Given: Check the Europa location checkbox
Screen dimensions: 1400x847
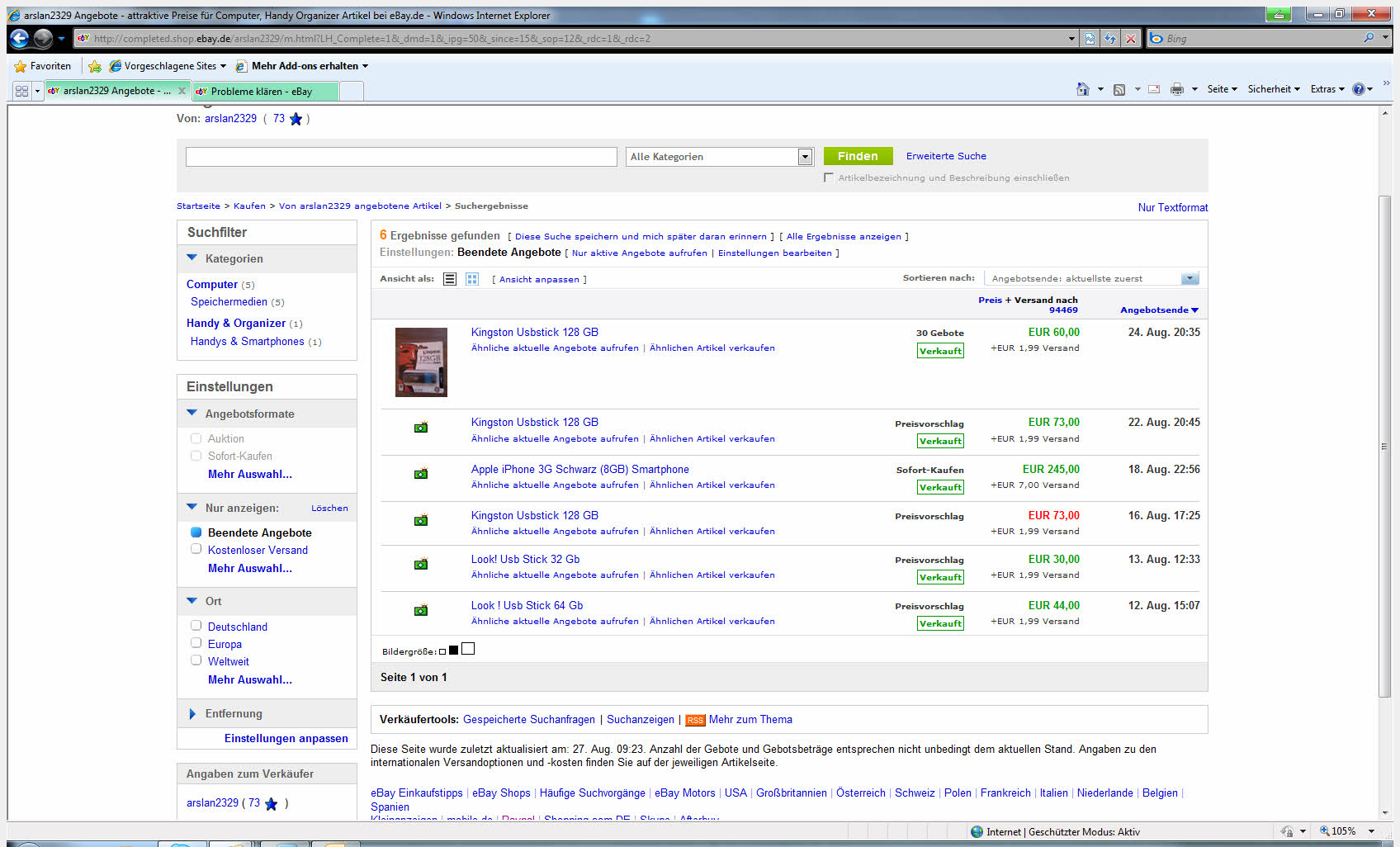Looking at the screenshot, I should click(x=196, y=643).
